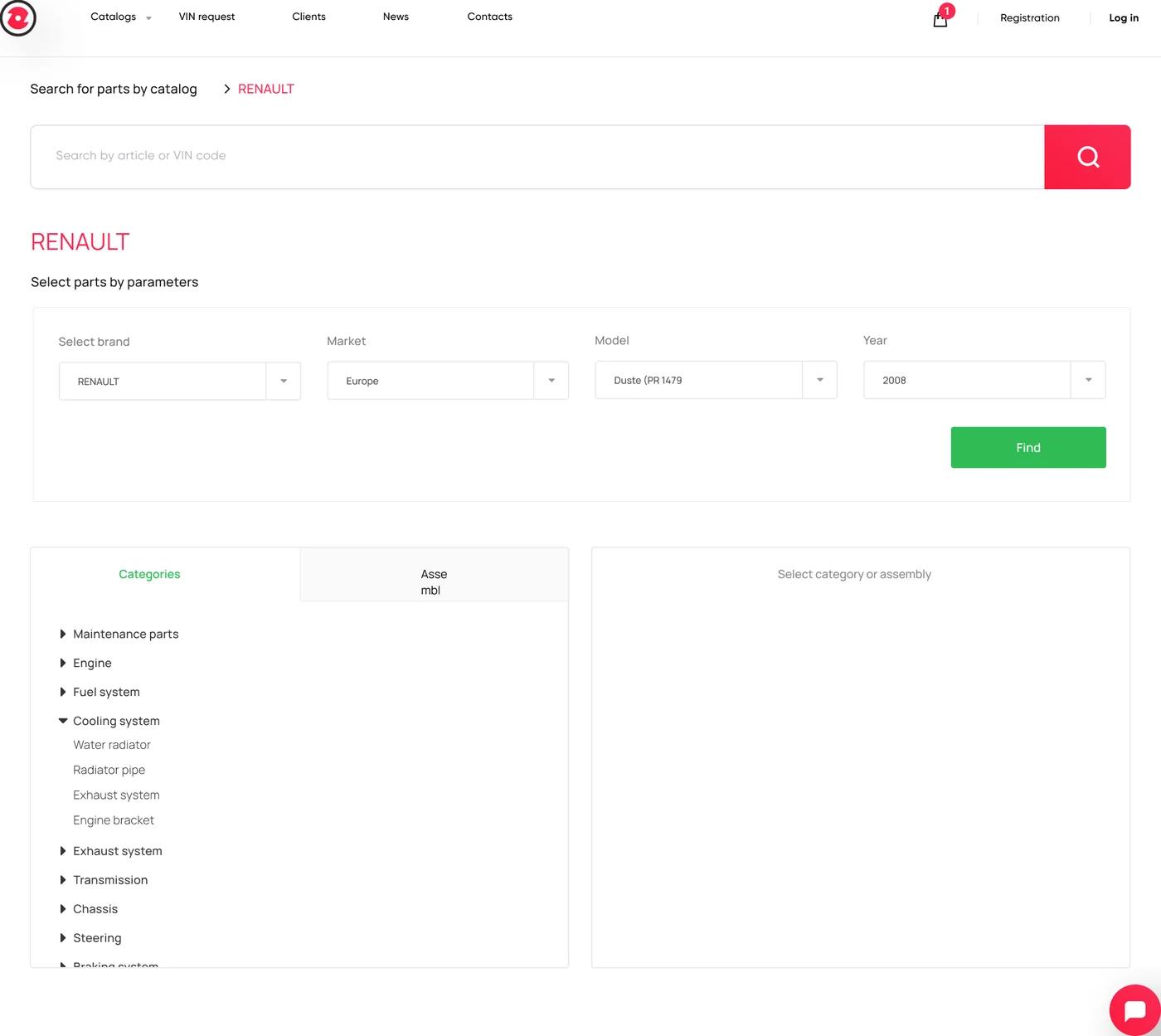Image resolution: width=1161 pixels, height=1036 pixels.
Task: Open the site logo home link
Action: click(x=17, y=17)
